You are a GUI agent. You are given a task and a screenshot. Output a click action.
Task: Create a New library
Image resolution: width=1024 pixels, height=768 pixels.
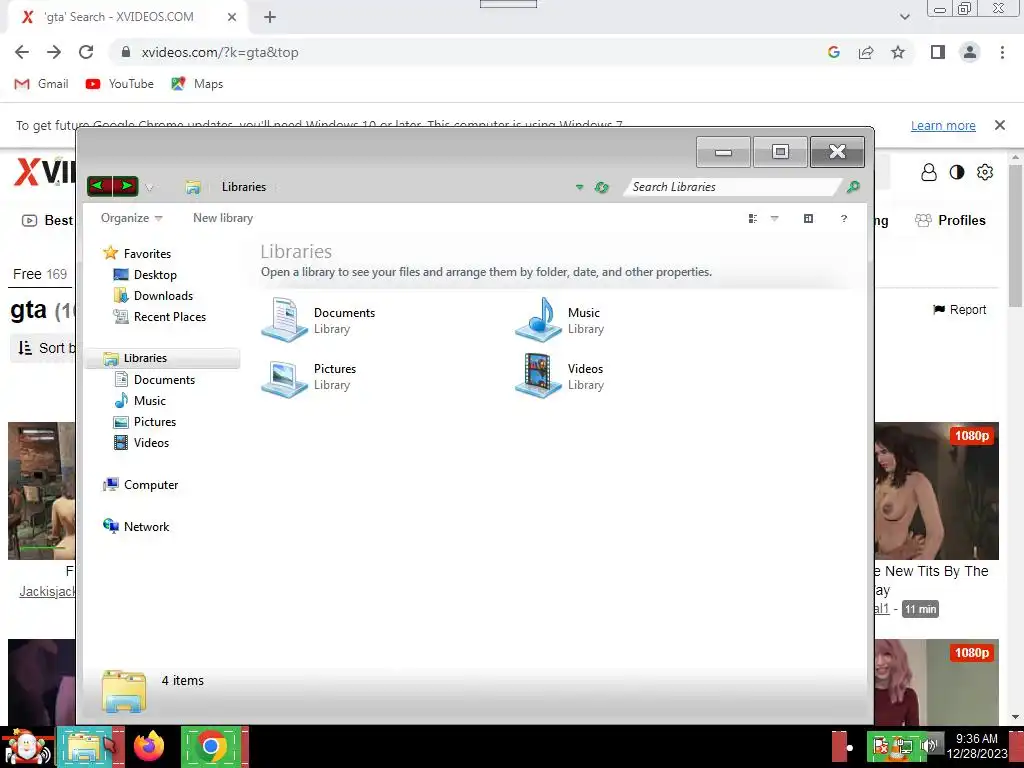click(x=223, y=218)
